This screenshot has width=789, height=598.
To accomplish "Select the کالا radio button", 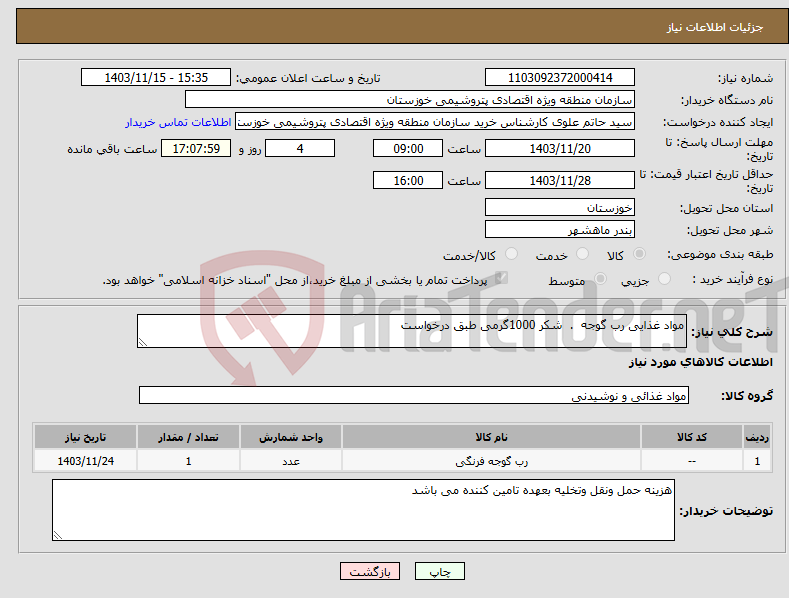I will click(639, 254).
